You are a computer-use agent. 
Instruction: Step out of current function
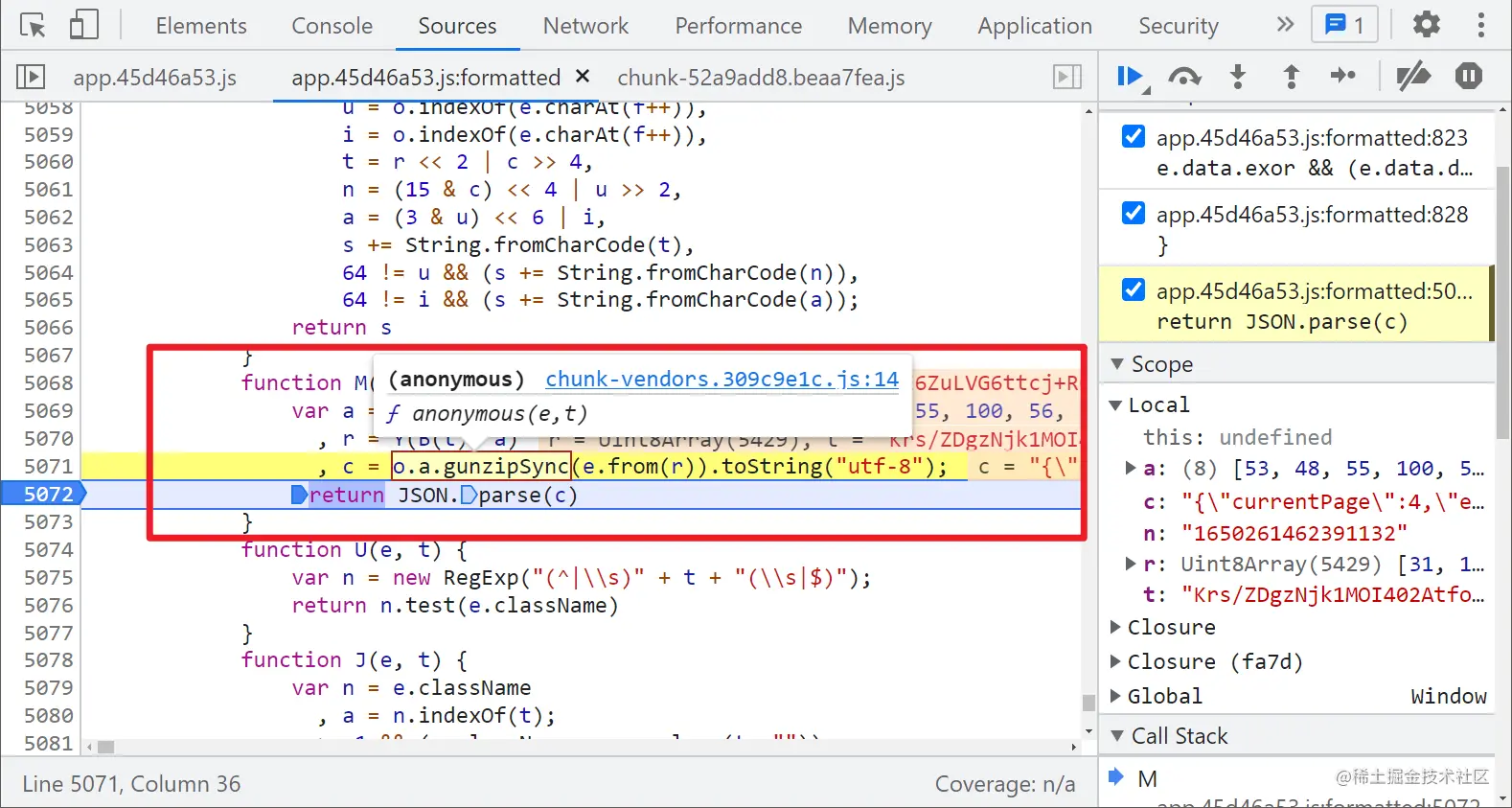pos(1291,77)
